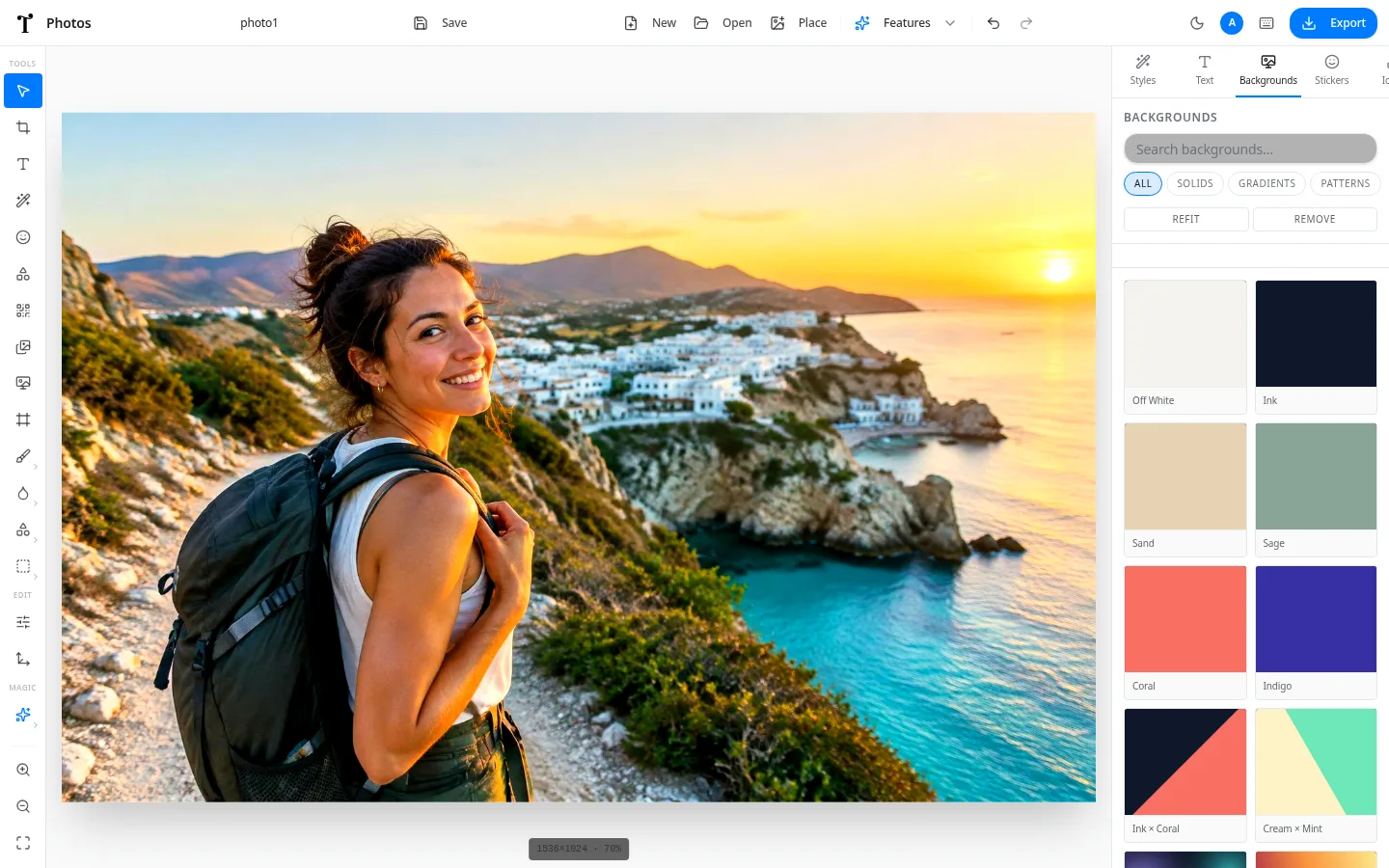Open the Backgrounds tab
The image size is (1389, 868).
[x=1268, y=71]
